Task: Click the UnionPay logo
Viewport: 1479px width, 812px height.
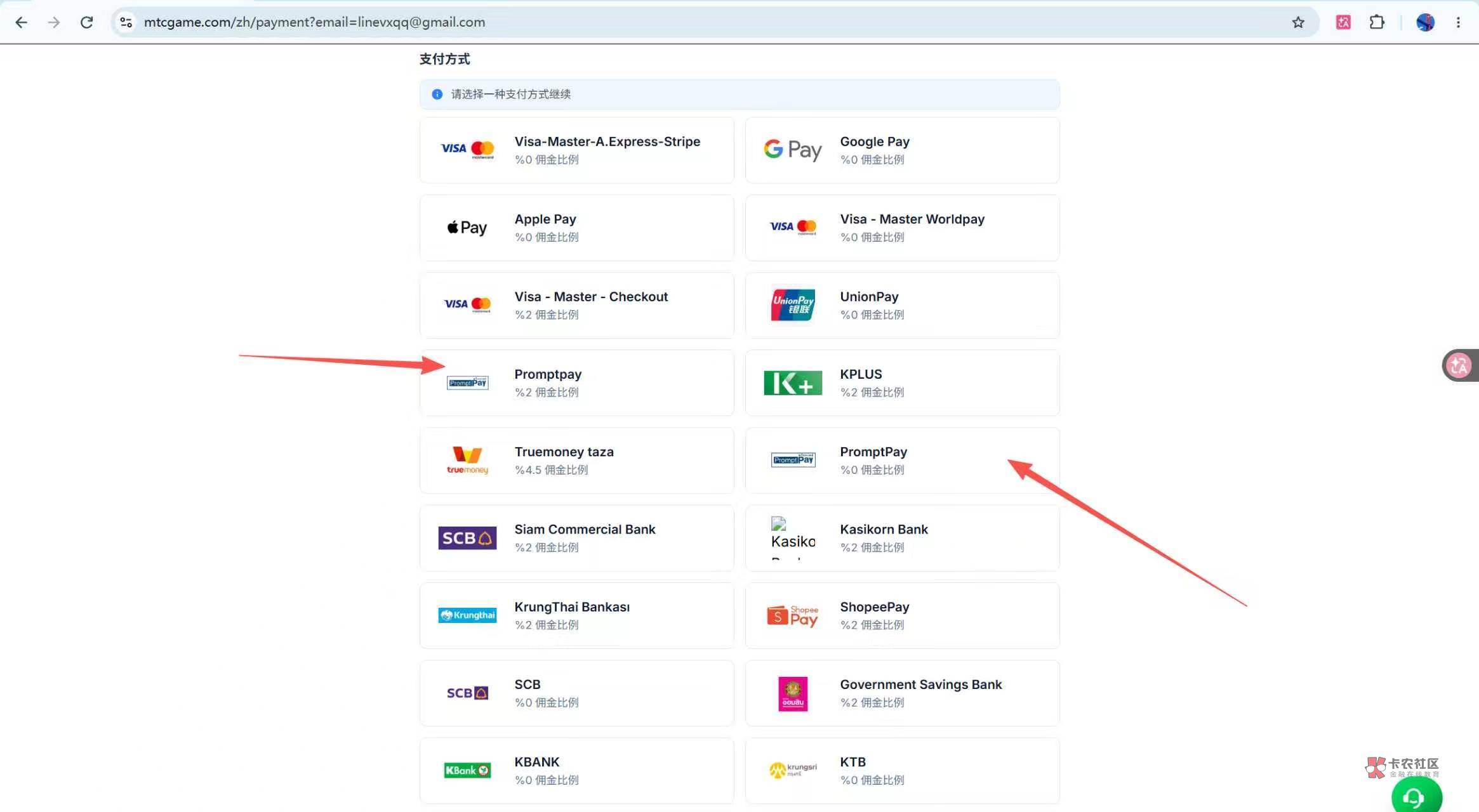Action: pyautogui.click(x=793, y=304)
